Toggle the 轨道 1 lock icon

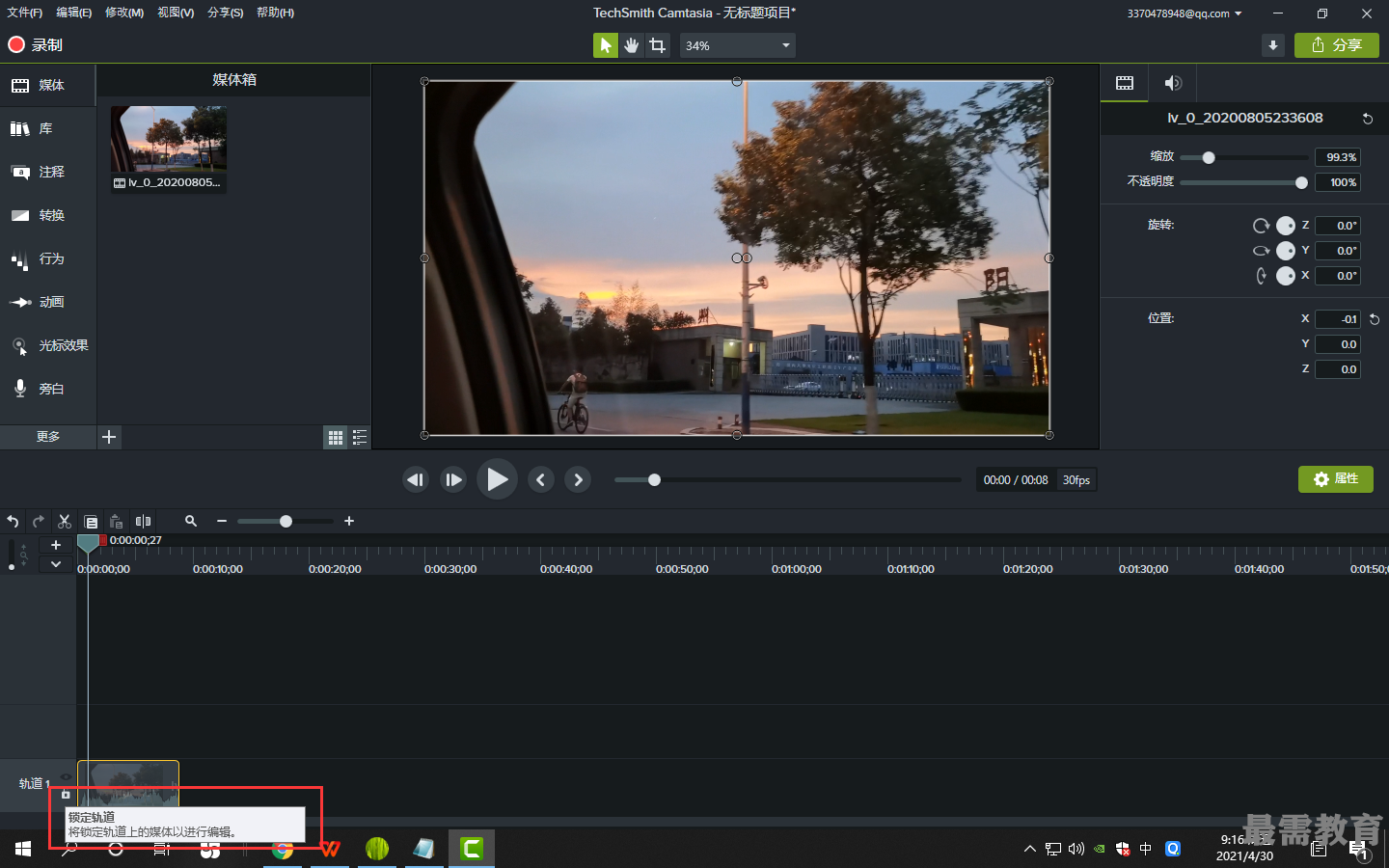[x=66, y=795]
